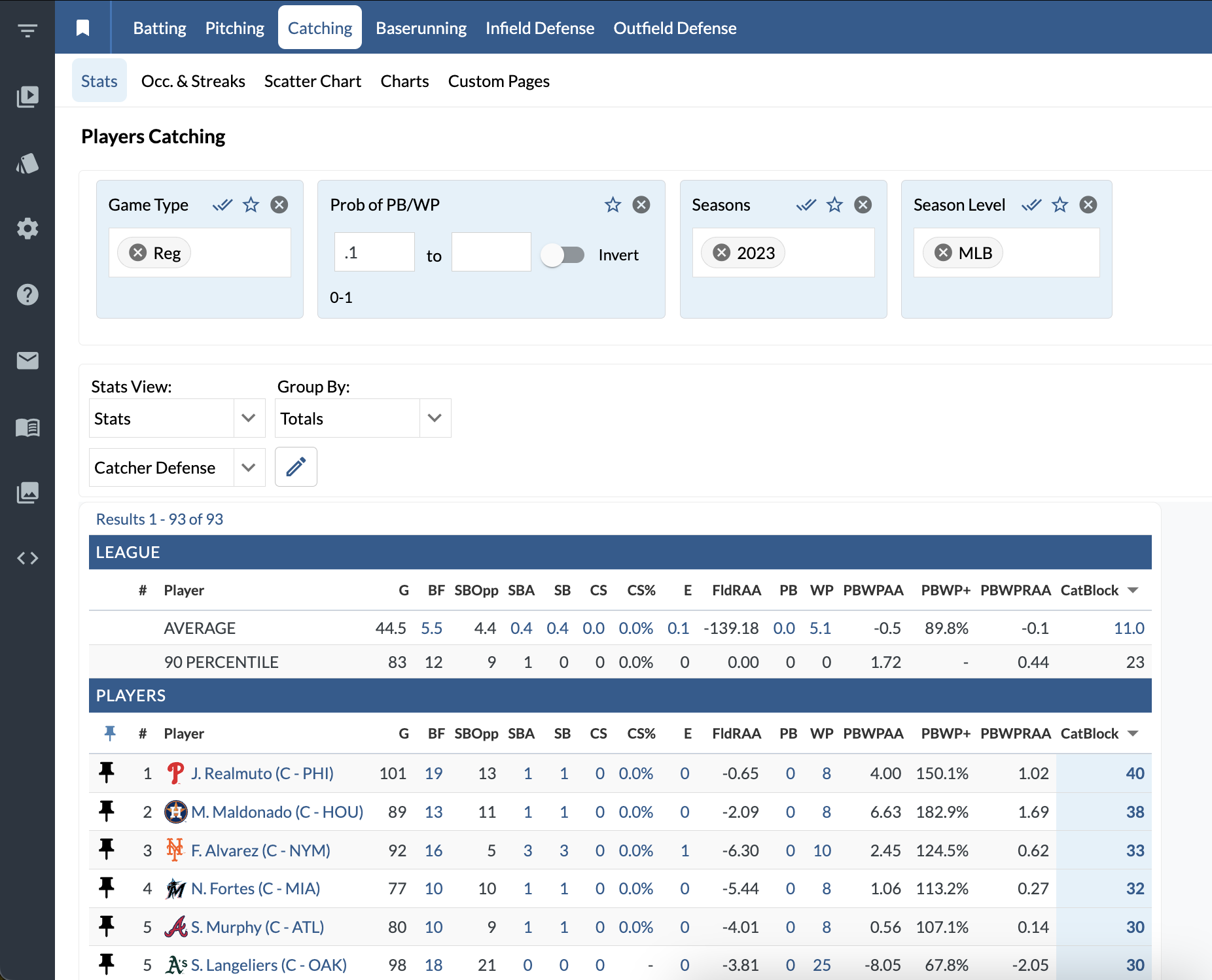Remove the 2023 season chip

(721, 253)
